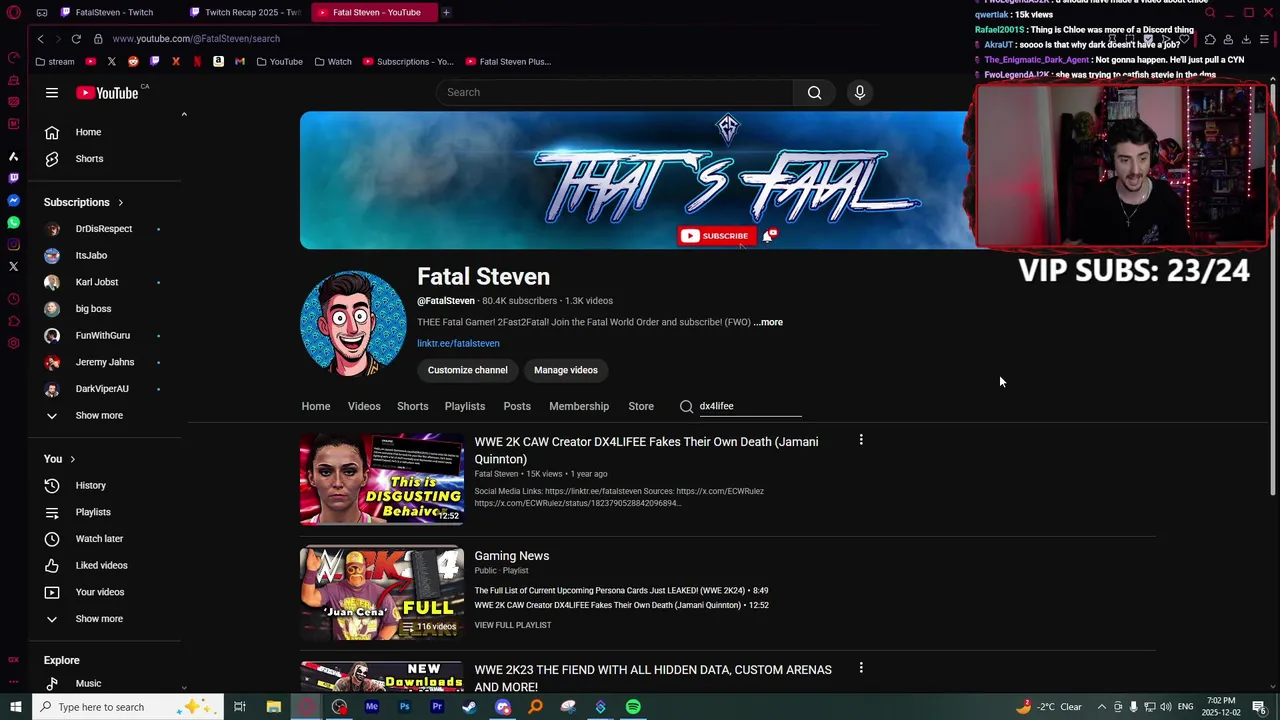Click the channel search field containing dx4lifee
Screen dimensions: 1280x720
click(x=750, y=406)
